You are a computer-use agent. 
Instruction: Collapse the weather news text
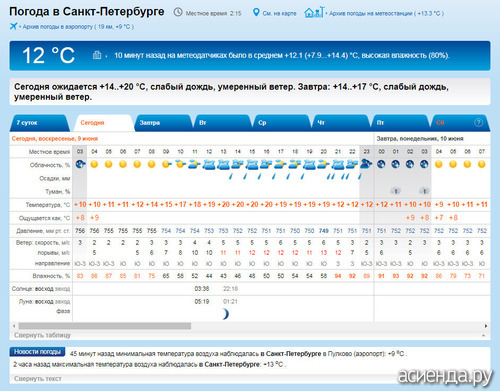(38, 379)
